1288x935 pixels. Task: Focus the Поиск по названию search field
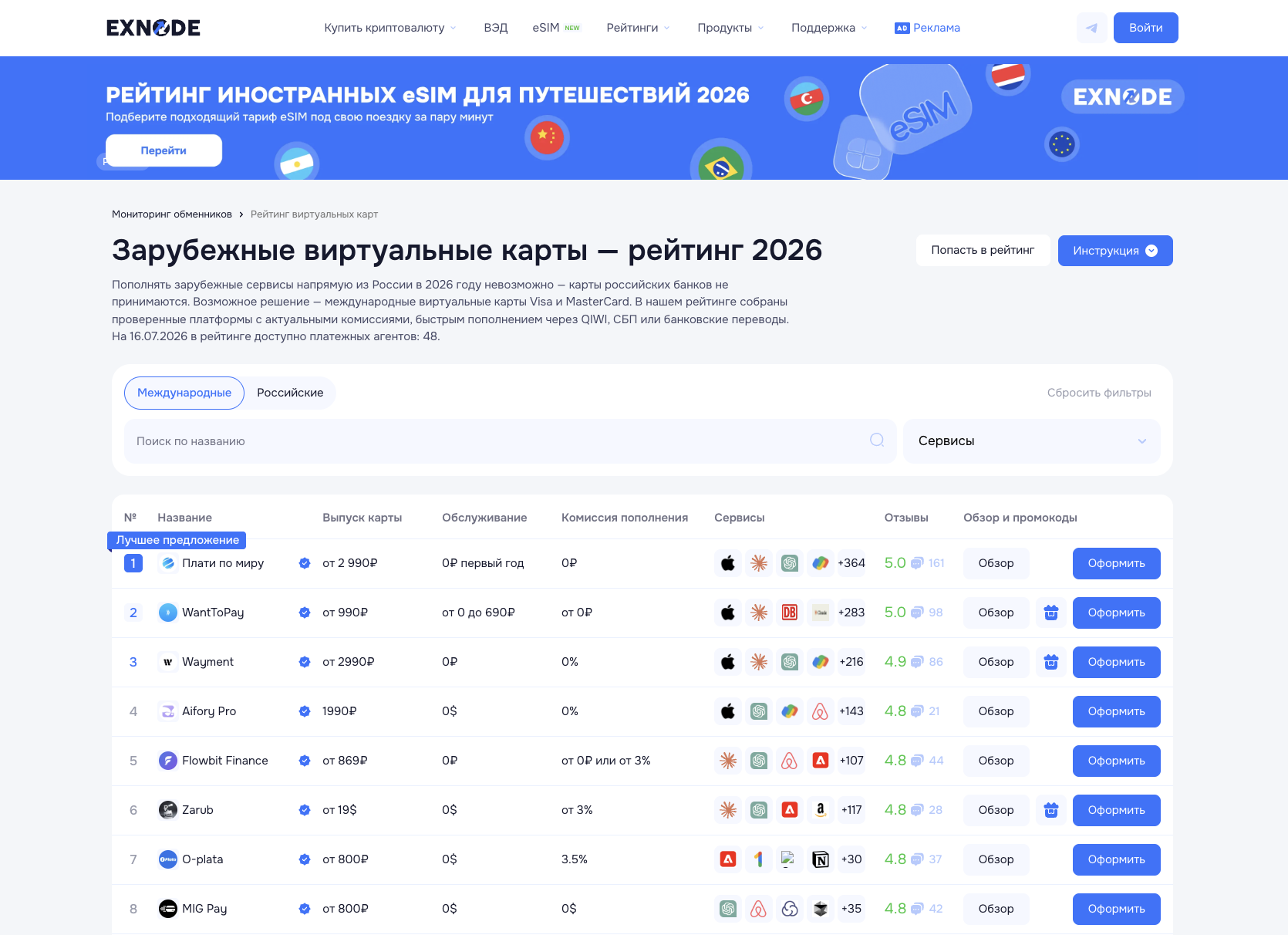(510, 441)
